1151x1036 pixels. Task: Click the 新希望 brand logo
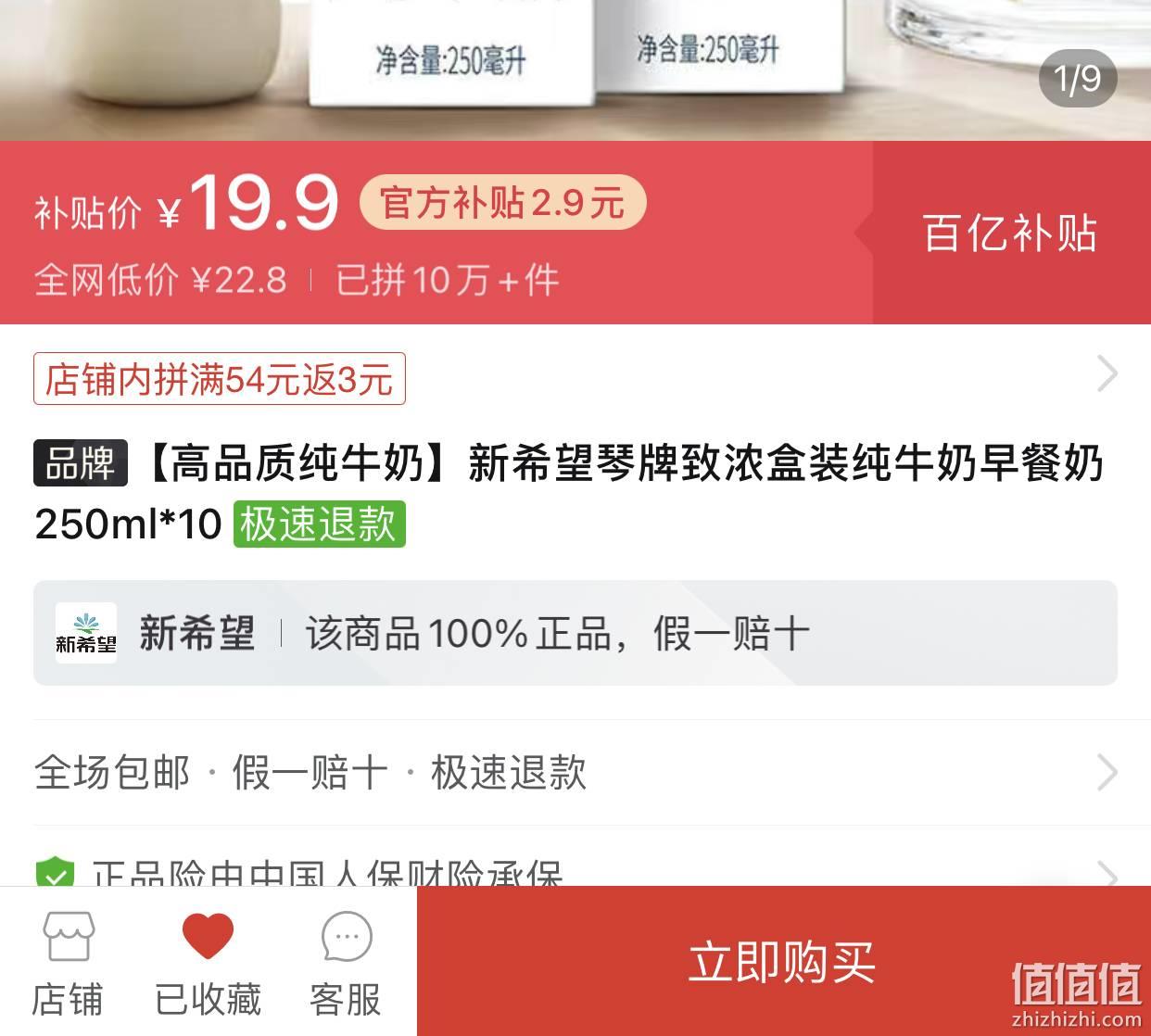[86, 633]
